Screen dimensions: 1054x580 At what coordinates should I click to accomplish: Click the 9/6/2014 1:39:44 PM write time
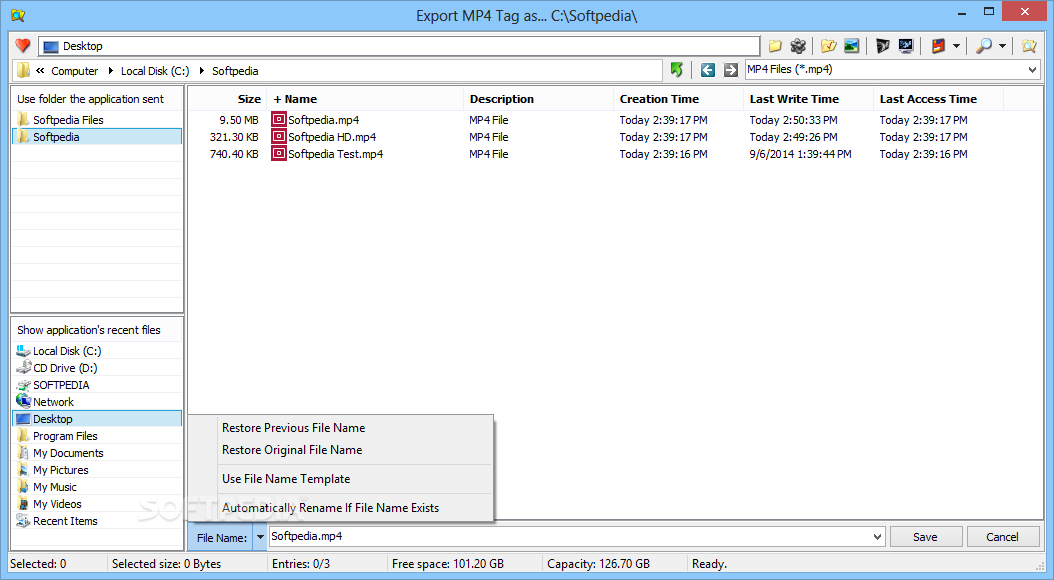pyautogui.click(x=801, y=154)
